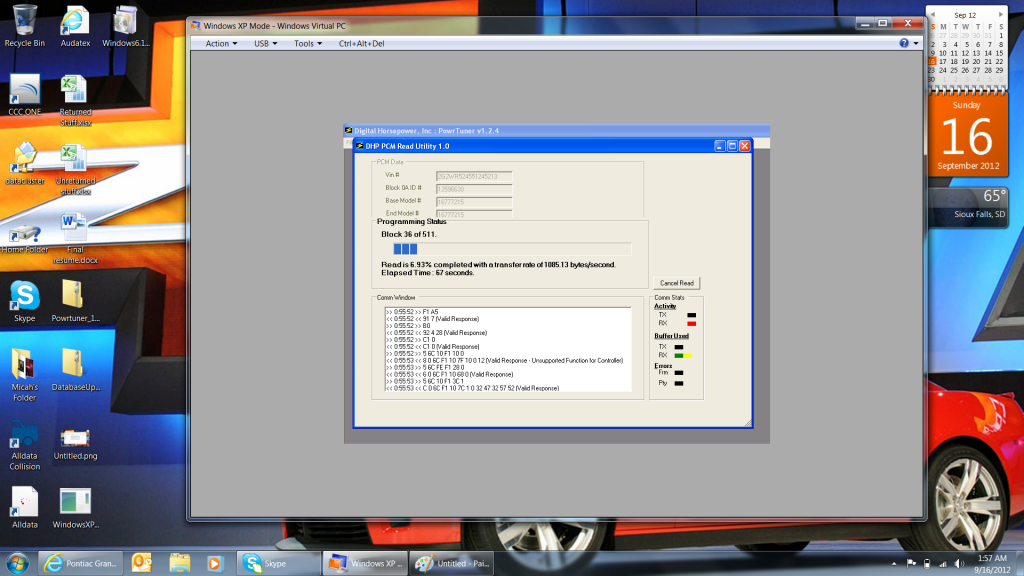Select Micah's Folder desktop icon
This screenshot has width=1024, height=576.
pos(25,376)
